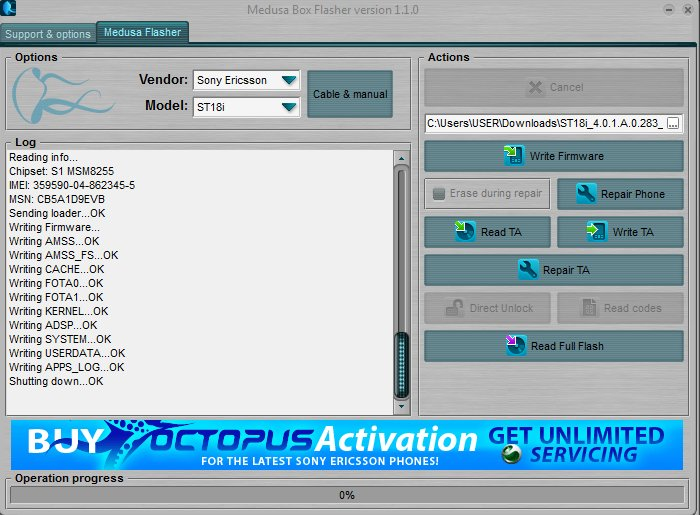Click the Direct Unlock padlock icon
Viewport: 700px width, 515px height.
click(455, 308)
